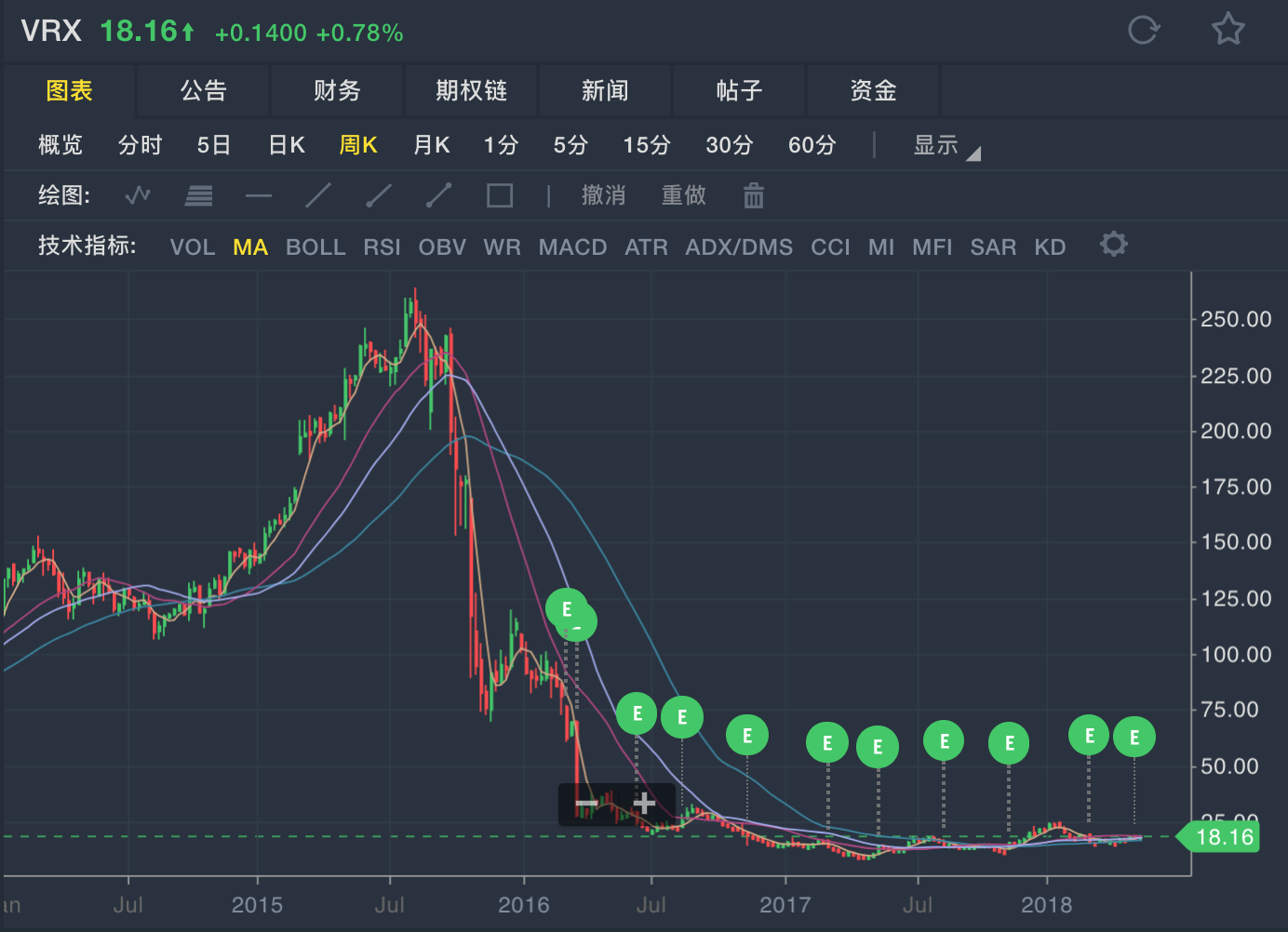
Task: Select the straight line drawing tool
Action: point(318,195)
